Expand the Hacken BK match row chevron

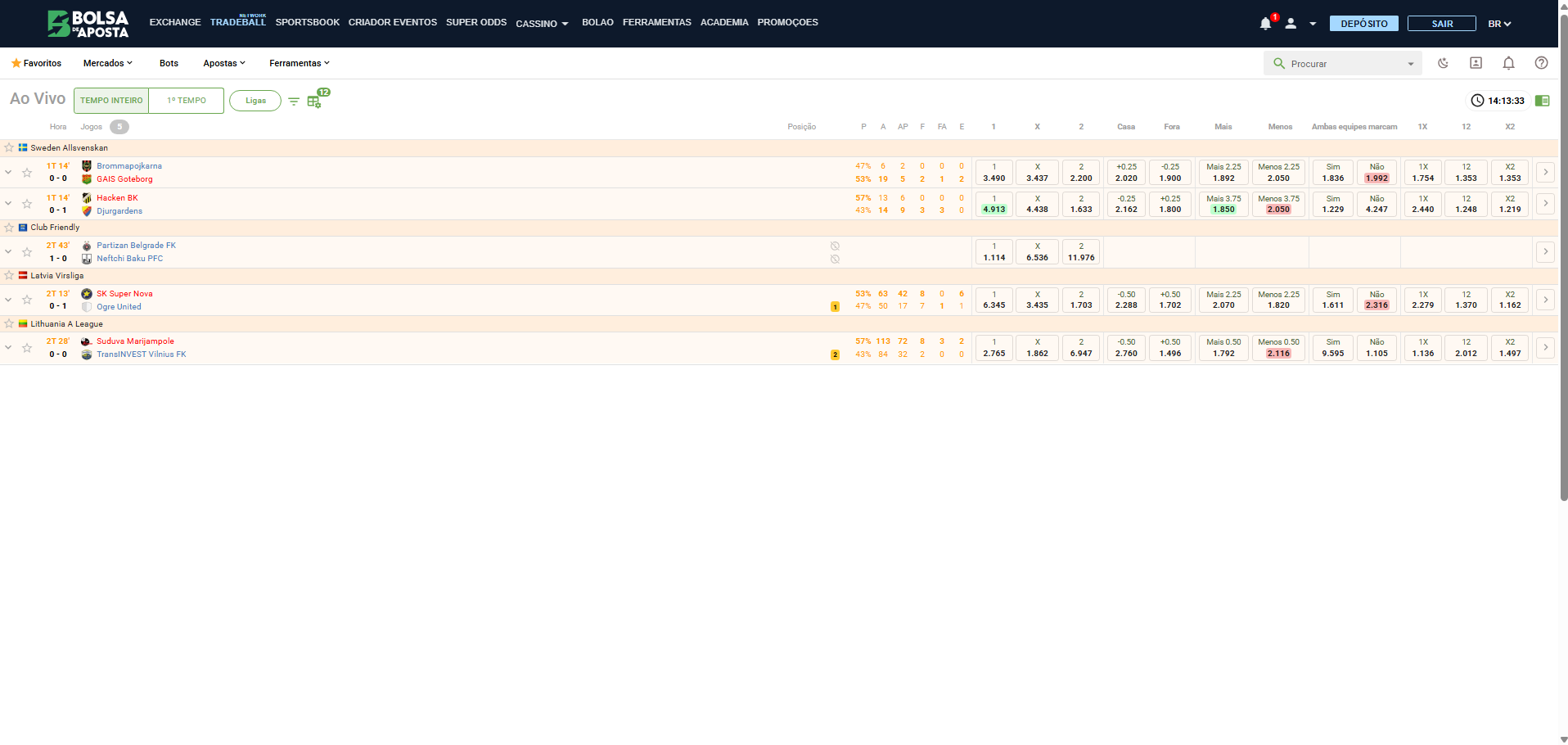coord(8,203)
